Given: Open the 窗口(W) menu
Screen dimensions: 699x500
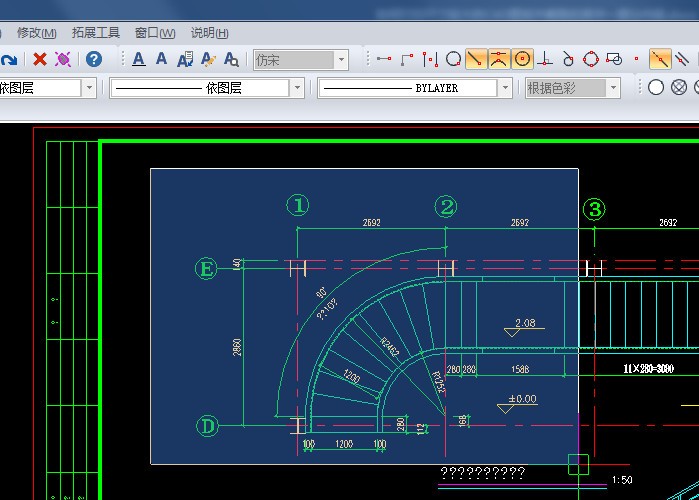Looking at the screenshot, I should pos(154,33).
